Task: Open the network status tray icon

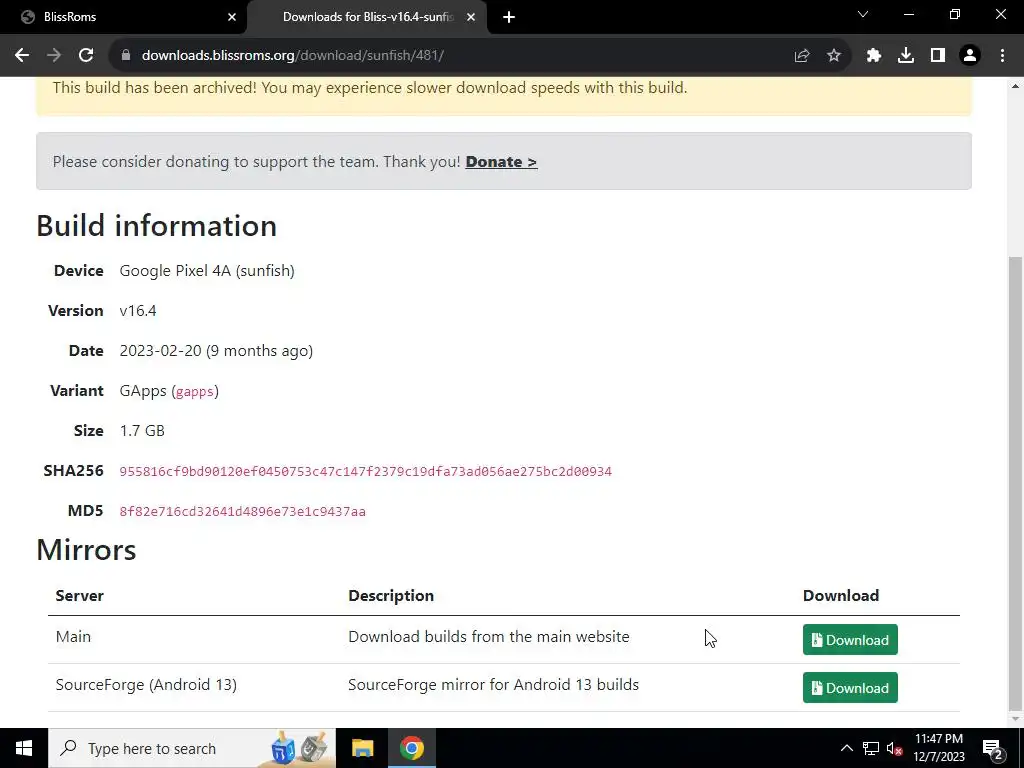Action: (871, 748)
